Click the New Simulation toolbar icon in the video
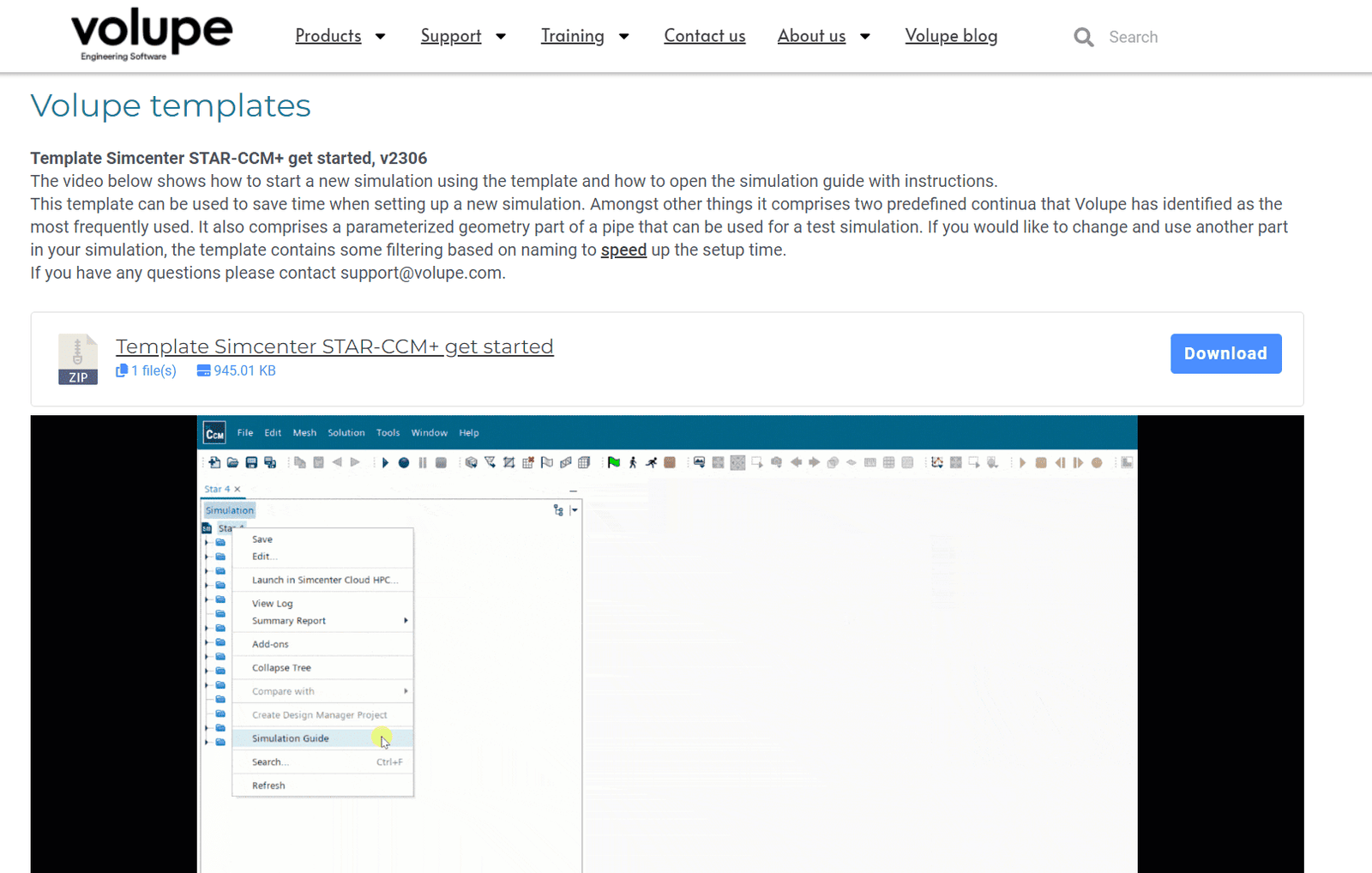This screenshot has width=1372, height=873. coord(214,462)
